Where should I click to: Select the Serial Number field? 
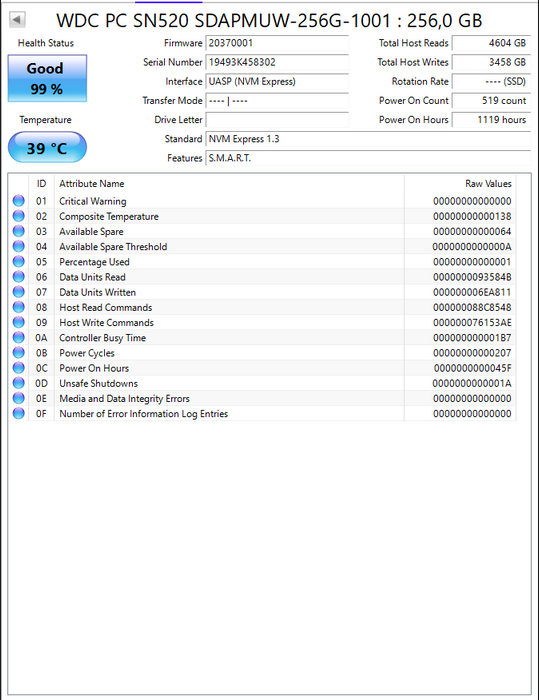point(277,62)
